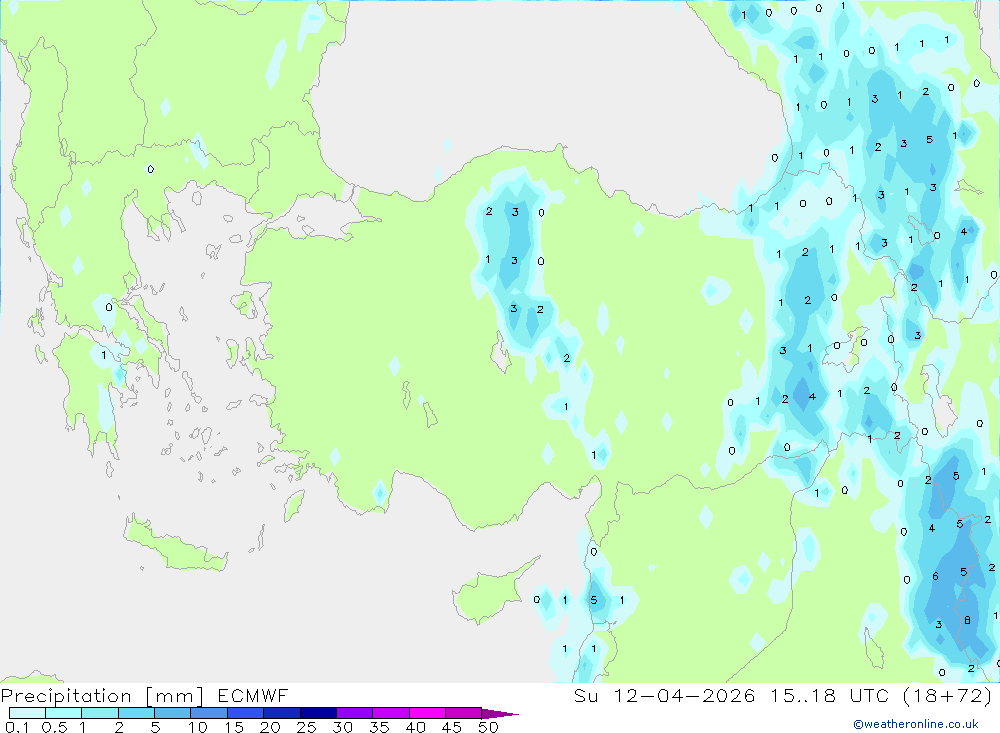Click the date 12-04-2026 in the footer
The height and width of the screenshot is (733, 1000).
[684, 696]
